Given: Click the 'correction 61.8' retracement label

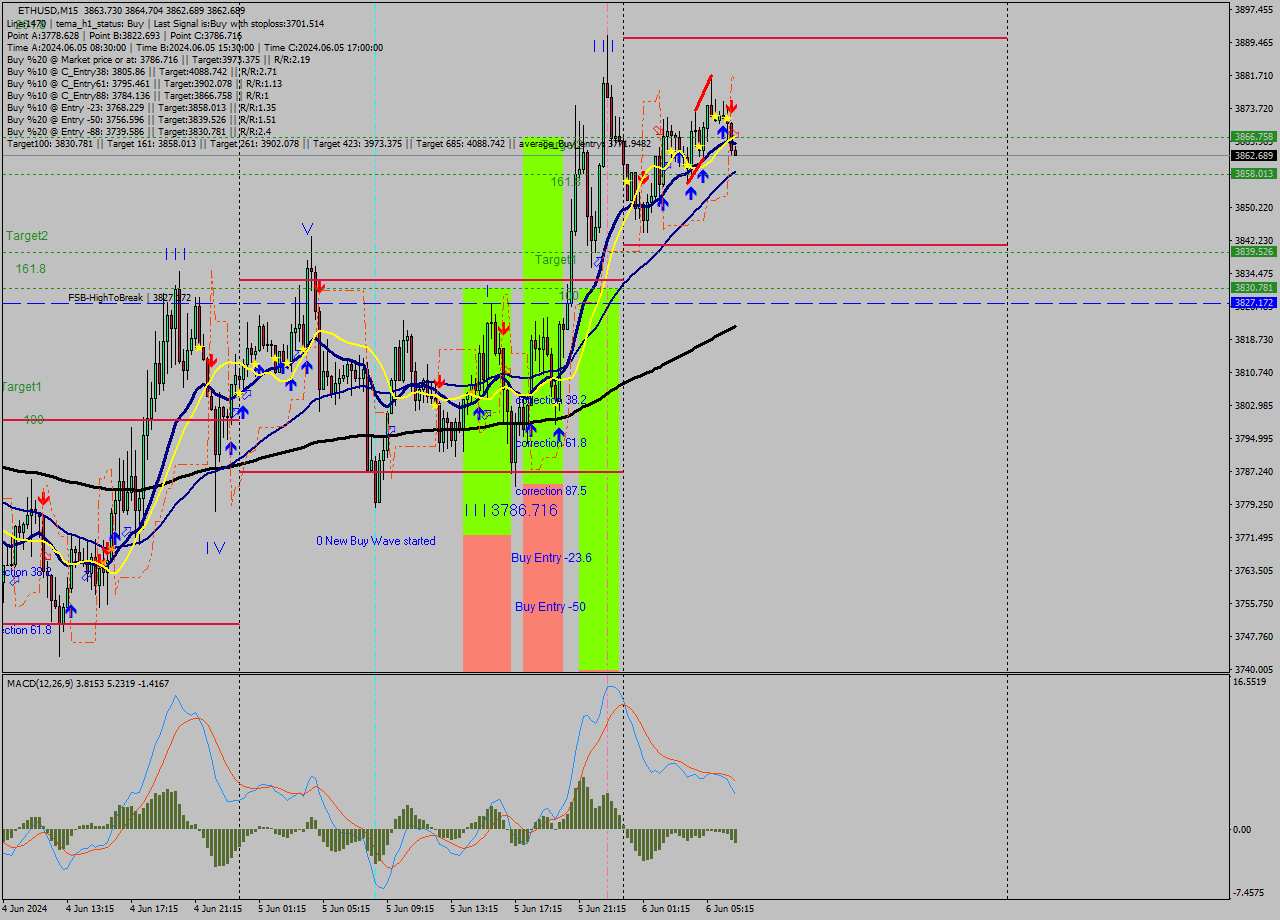Looking at the screenshot, I should 551,441.
